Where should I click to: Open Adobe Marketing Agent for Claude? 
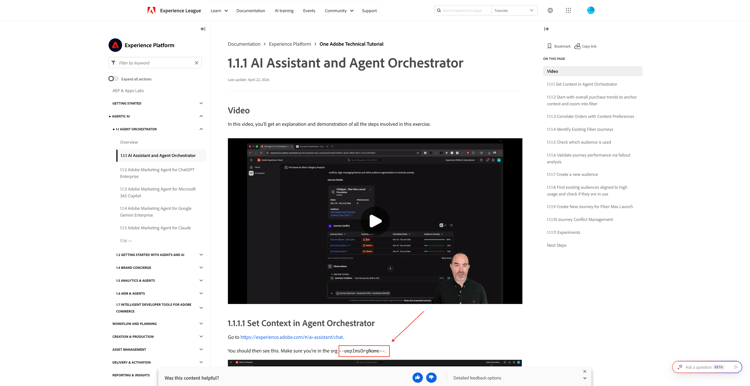(x=155, y=228)
